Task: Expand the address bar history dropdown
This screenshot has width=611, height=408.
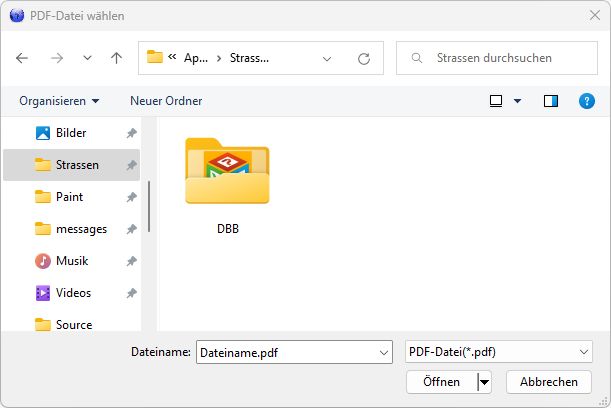Action: coord(327,58)
